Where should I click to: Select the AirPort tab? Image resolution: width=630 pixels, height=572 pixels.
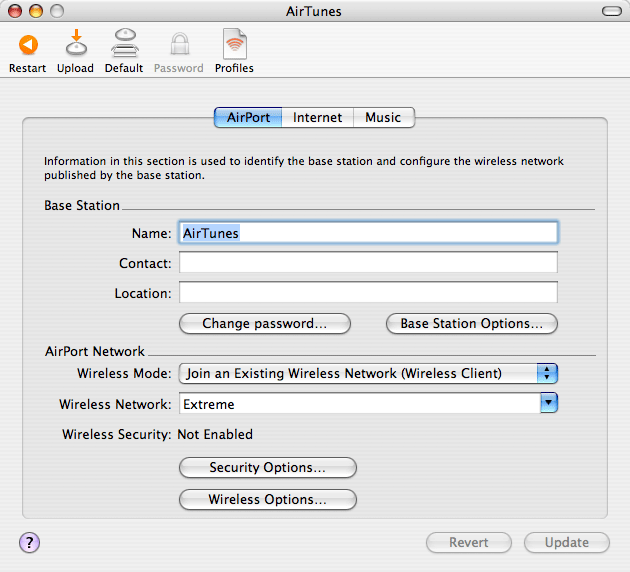[x=248, y=117]
